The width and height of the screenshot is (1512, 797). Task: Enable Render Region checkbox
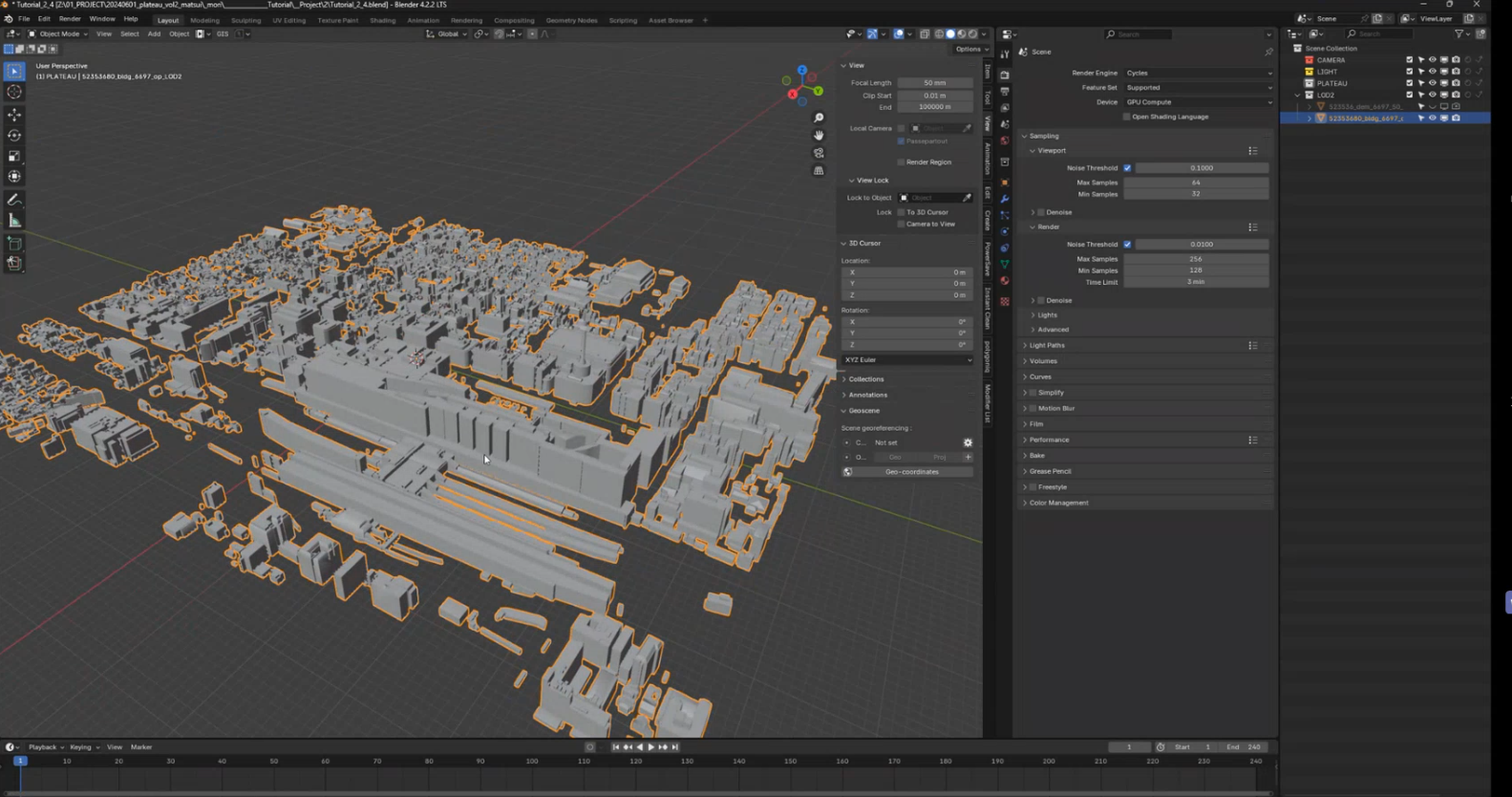tap(901, 162)
